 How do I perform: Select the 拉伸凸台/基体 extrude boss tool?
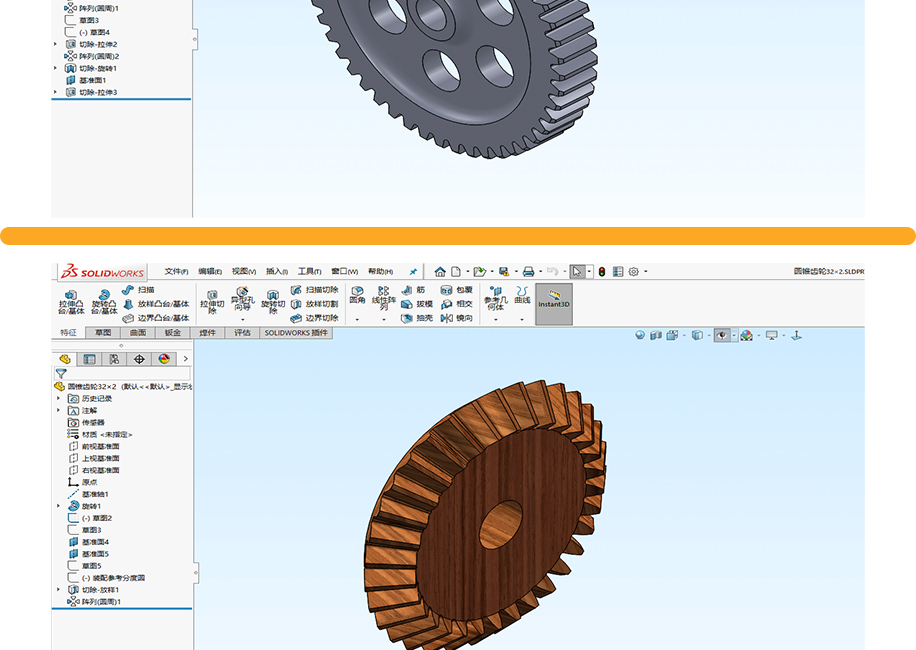point(71,303)
